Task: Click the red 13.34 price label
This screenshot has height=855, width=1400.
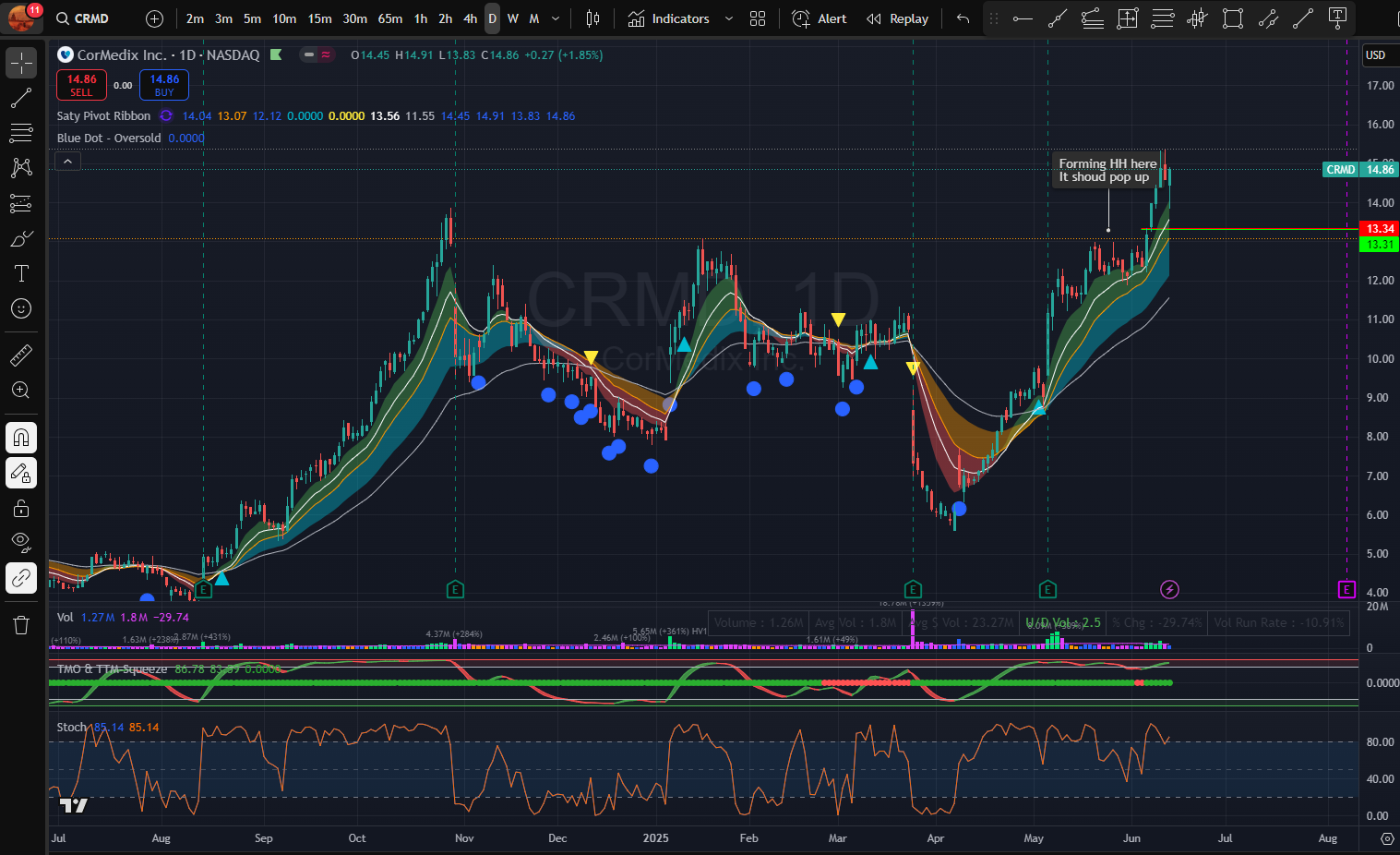Action: coord(1380,229)
